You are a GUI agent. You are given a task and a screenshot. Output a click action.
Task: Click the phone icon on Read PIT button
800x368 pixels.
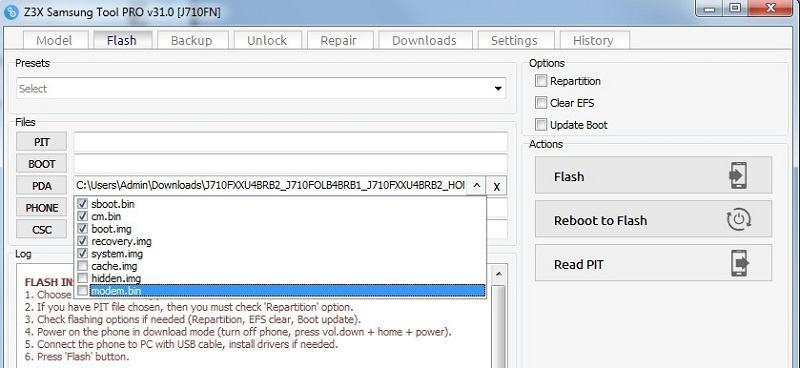click(739, 263)
